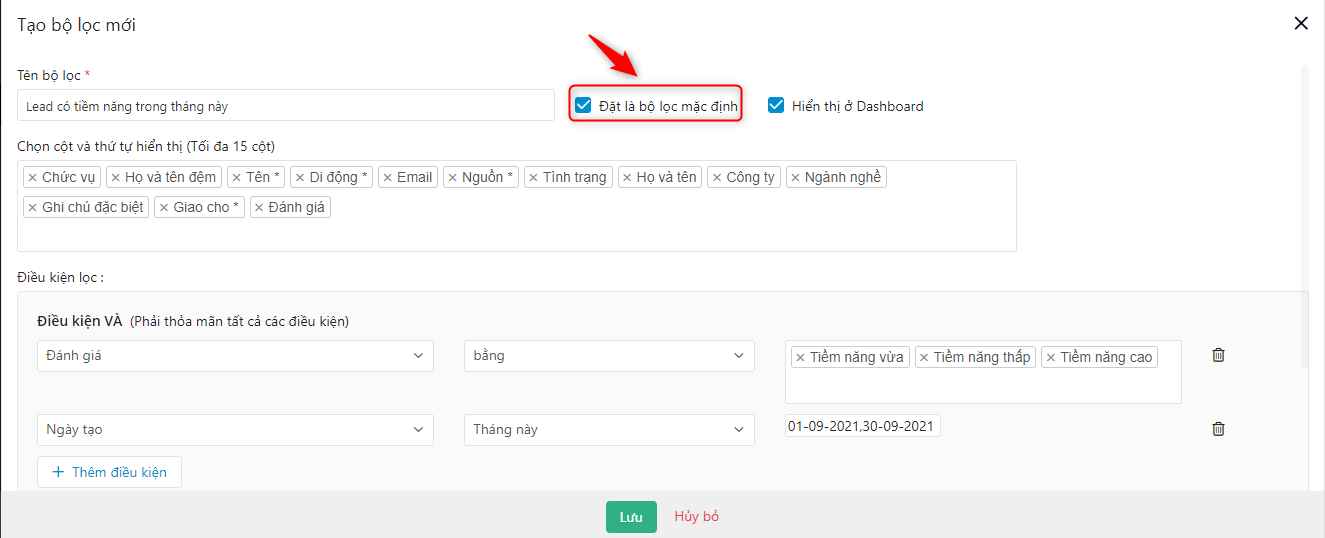
Task: Open the Đánh giá field dropdown
Action: 235,356
